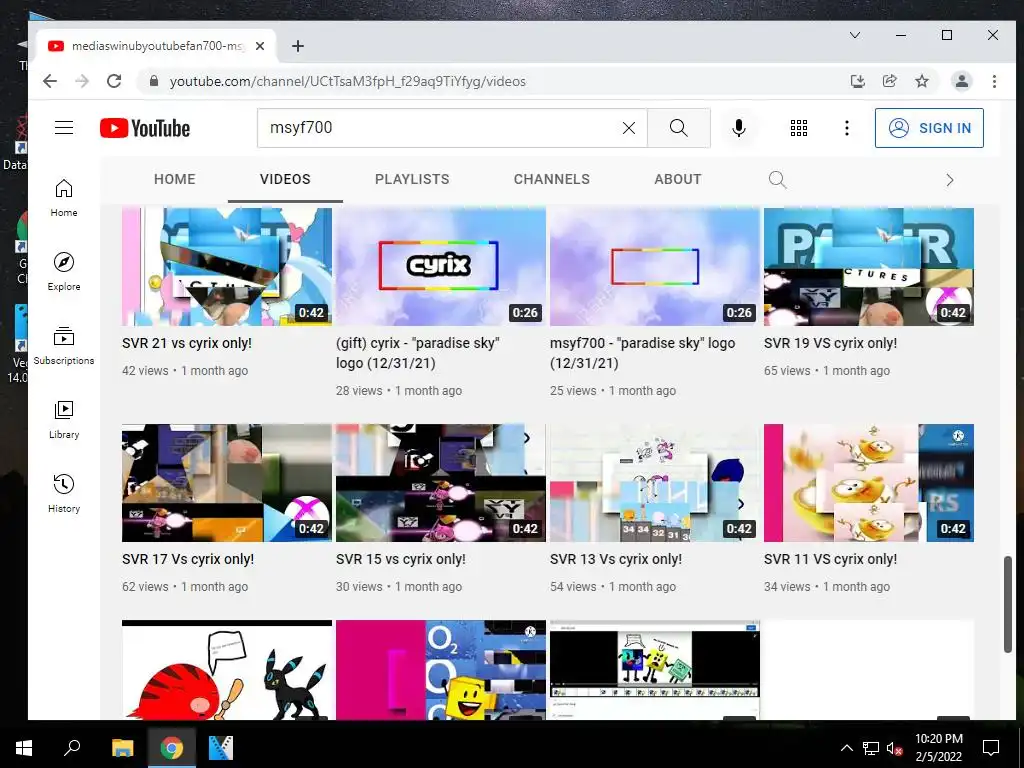Open SVR 19 VS cyrix only! title
Viewport: 1024px width, 768px height.
tap(830, 344)
